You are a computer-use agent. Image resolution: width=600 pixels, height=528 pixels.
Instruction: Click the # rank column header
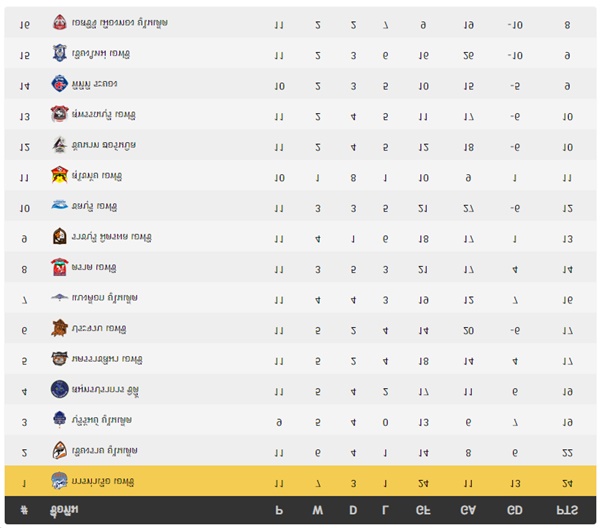click(24, 510)
